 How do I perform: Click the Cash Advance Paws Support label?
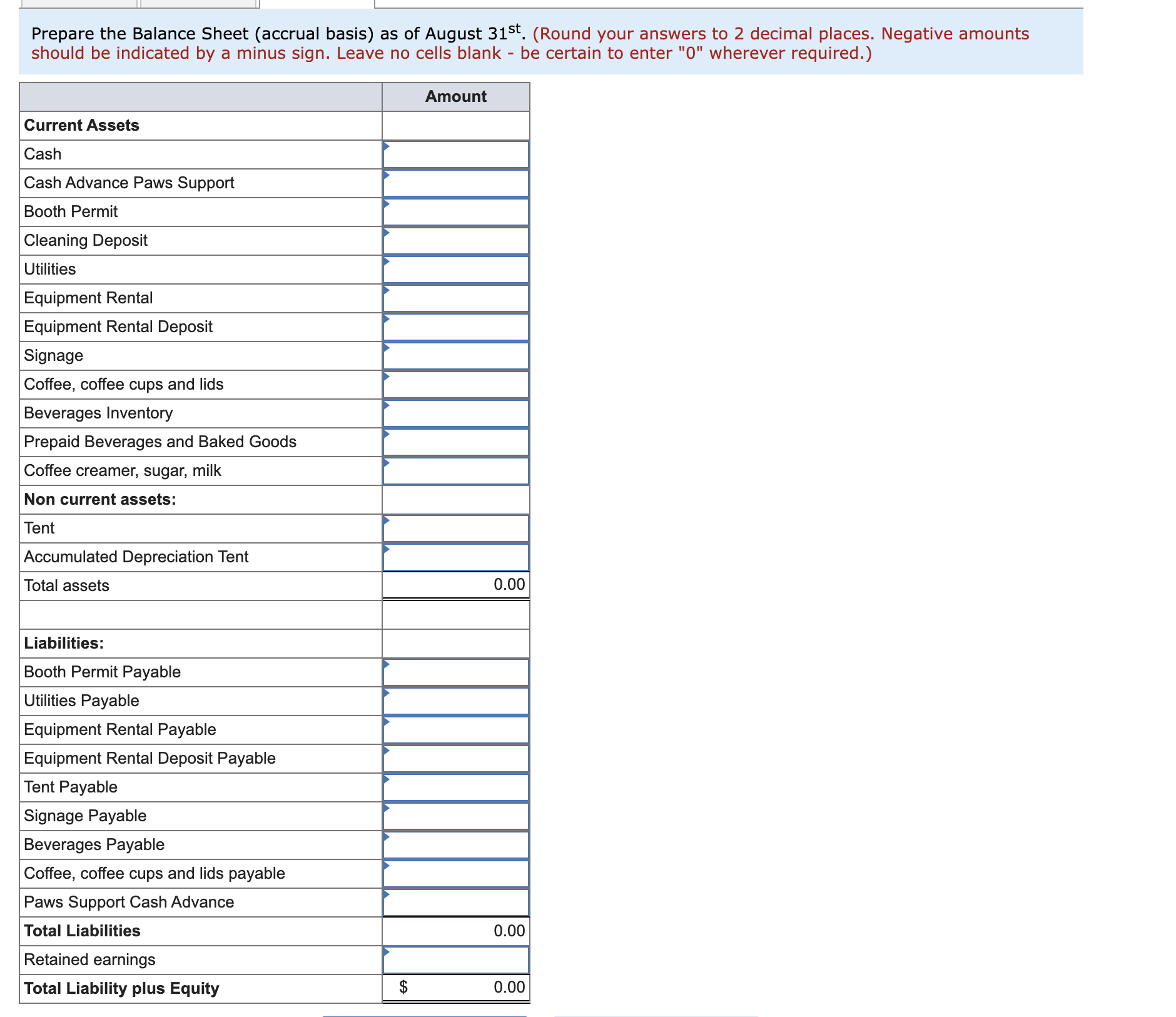[x=129, y=183]
